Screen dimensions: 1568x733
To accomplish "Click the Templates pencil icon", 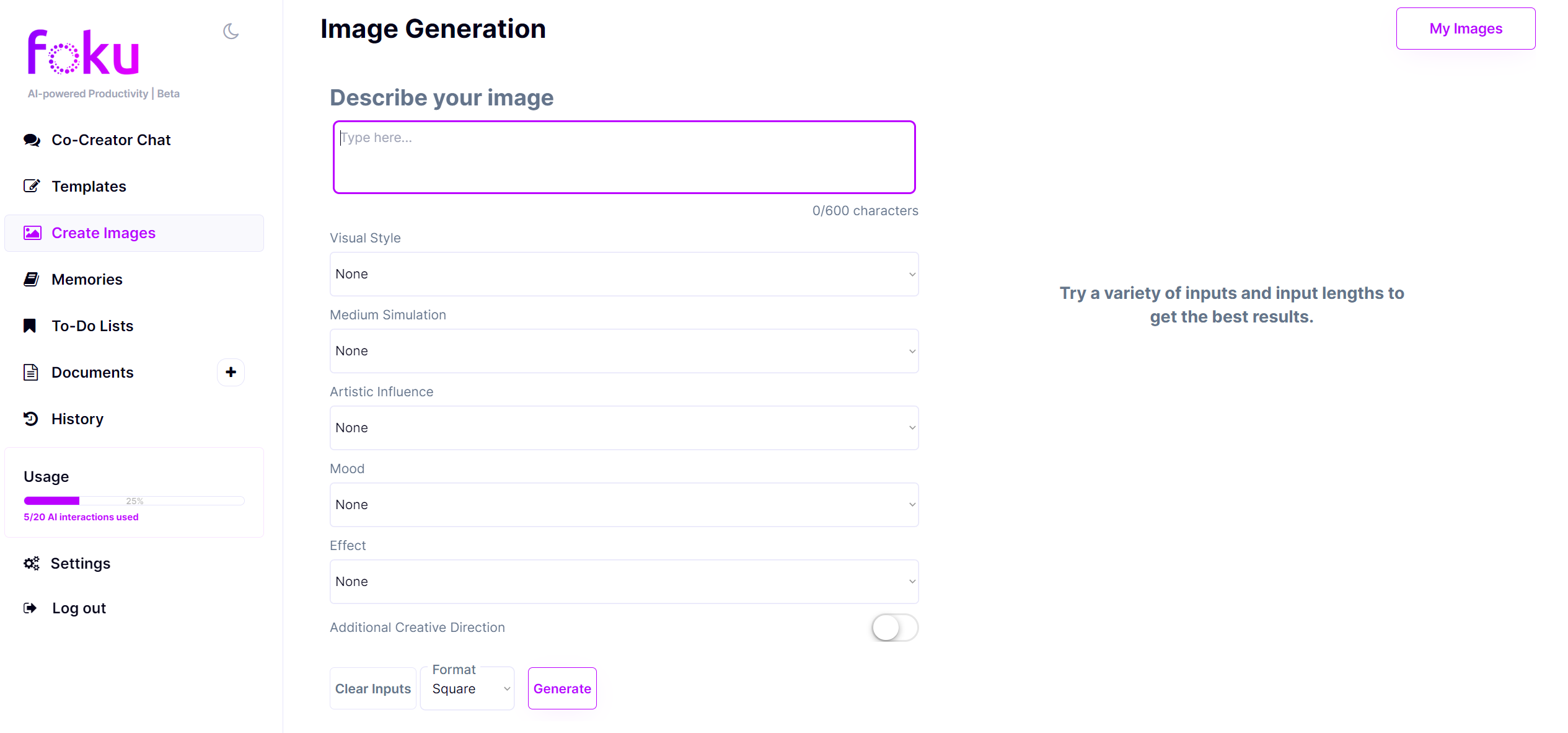I will 32,186.
